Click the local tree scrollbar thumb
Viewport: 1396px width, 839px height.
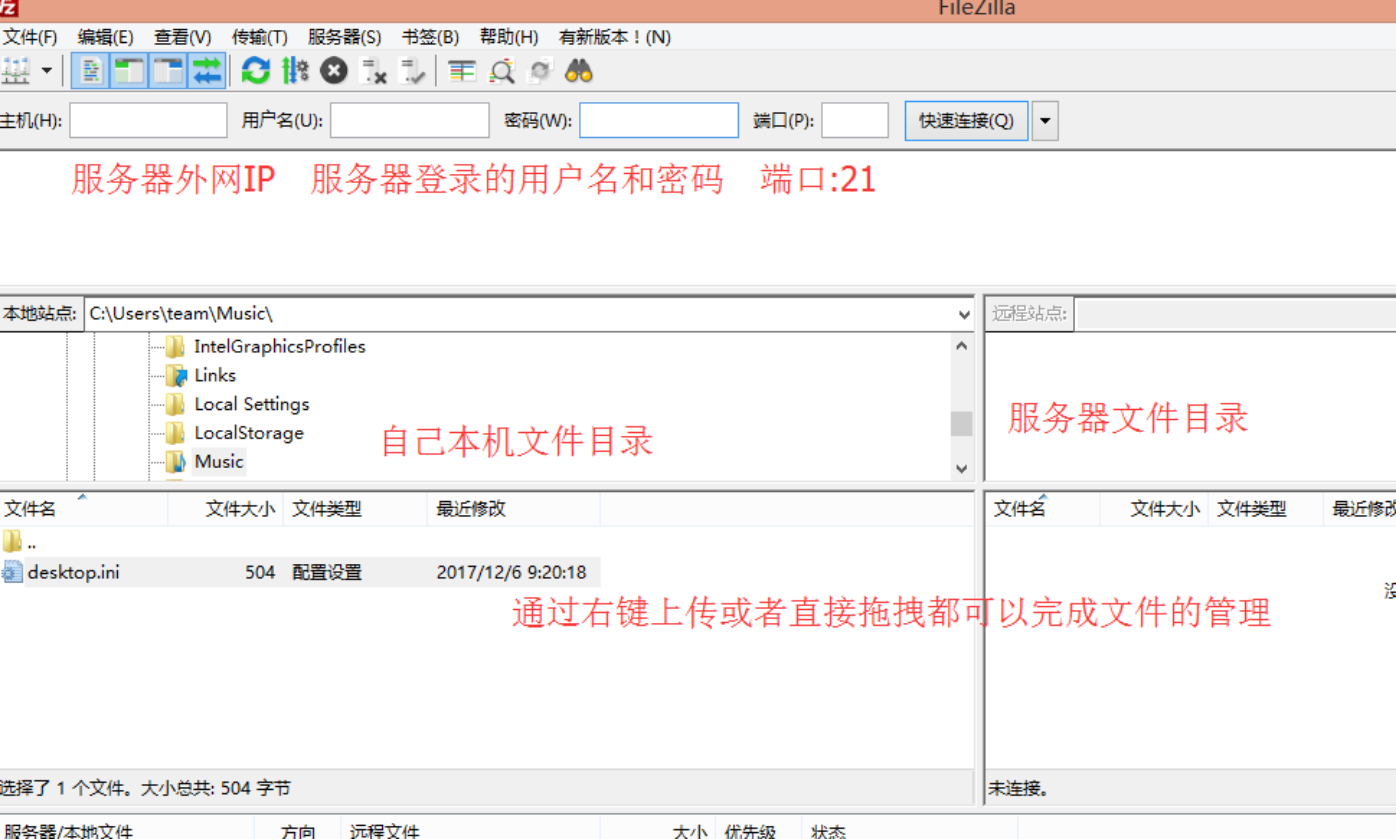962,423
